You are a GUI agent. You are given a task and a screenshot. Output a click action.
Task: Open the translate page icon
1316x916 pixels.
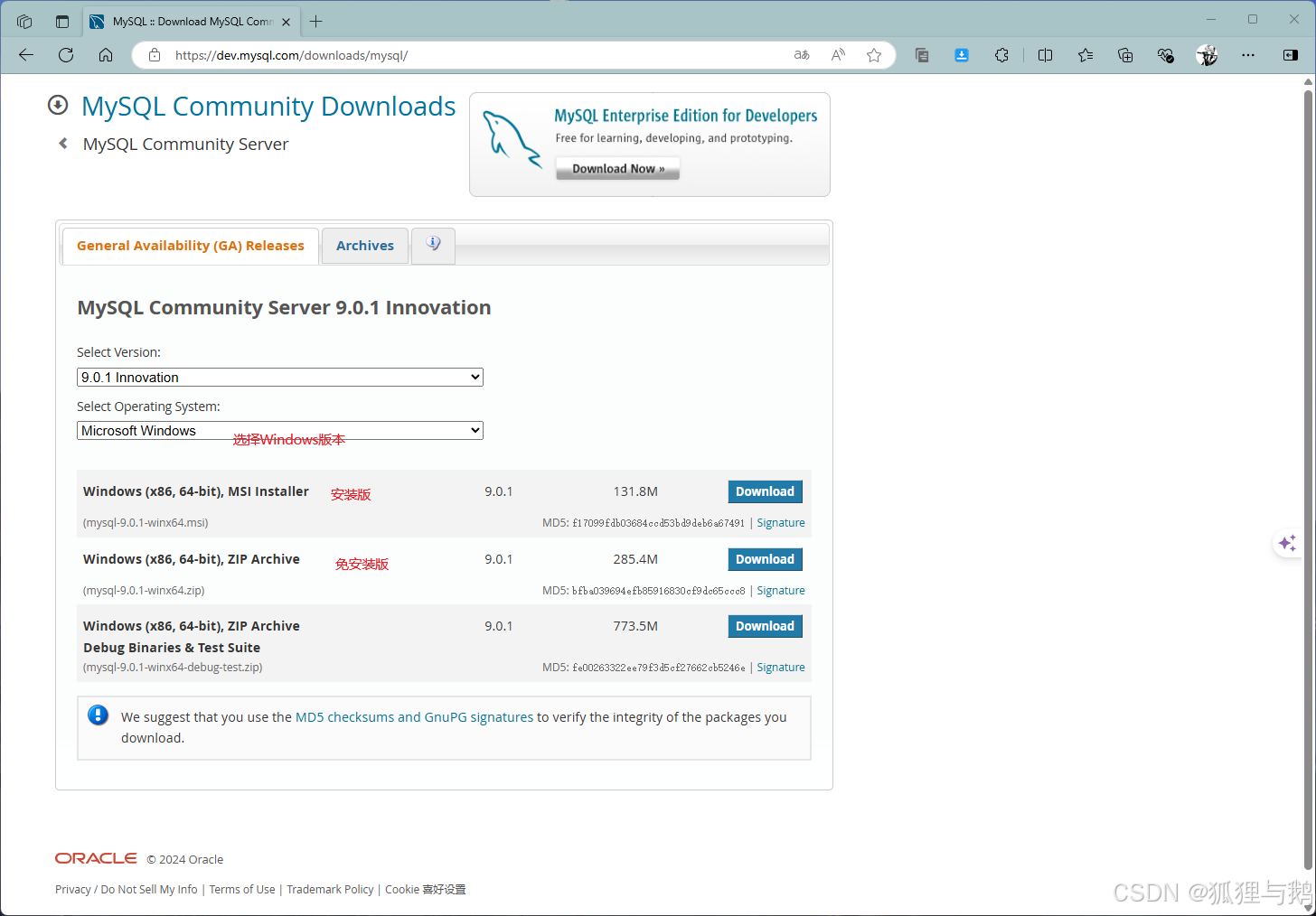[802, 55]
